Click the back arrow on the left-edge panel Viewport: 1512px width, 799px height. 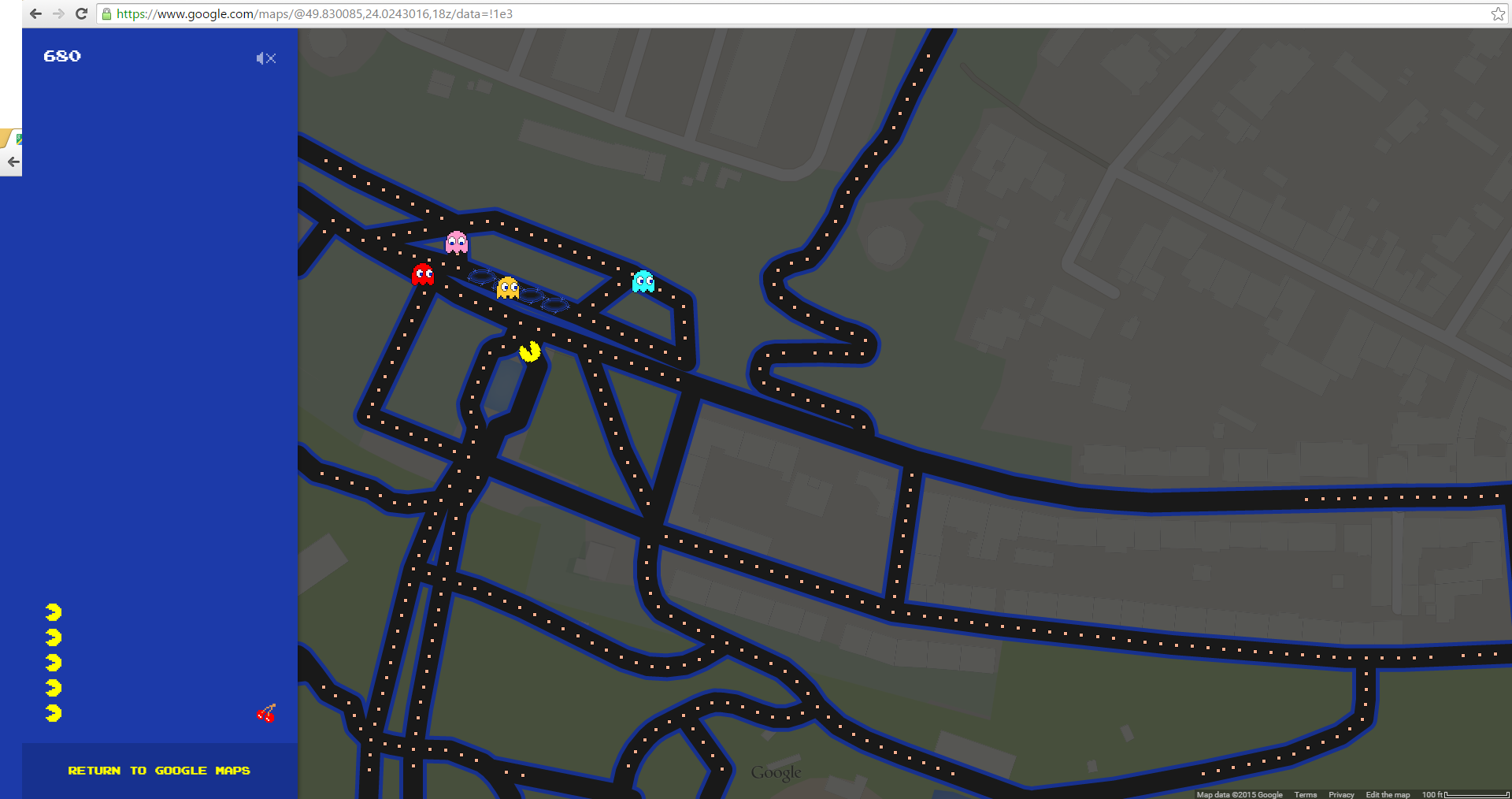[13, 162]
